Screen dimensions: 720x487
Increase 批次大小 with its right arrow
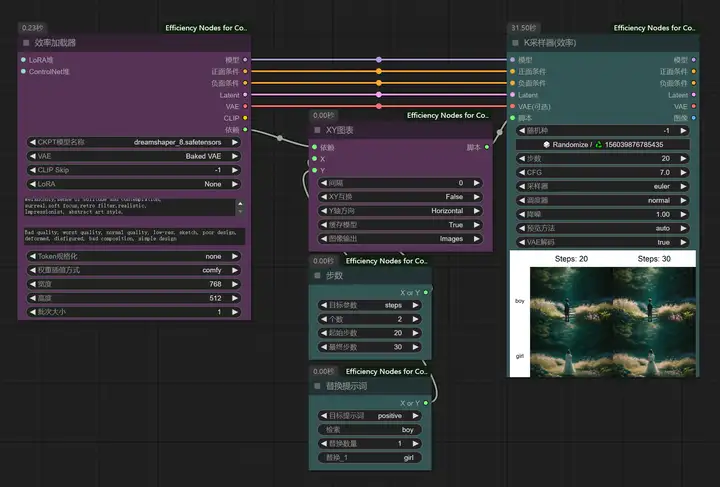235,312
